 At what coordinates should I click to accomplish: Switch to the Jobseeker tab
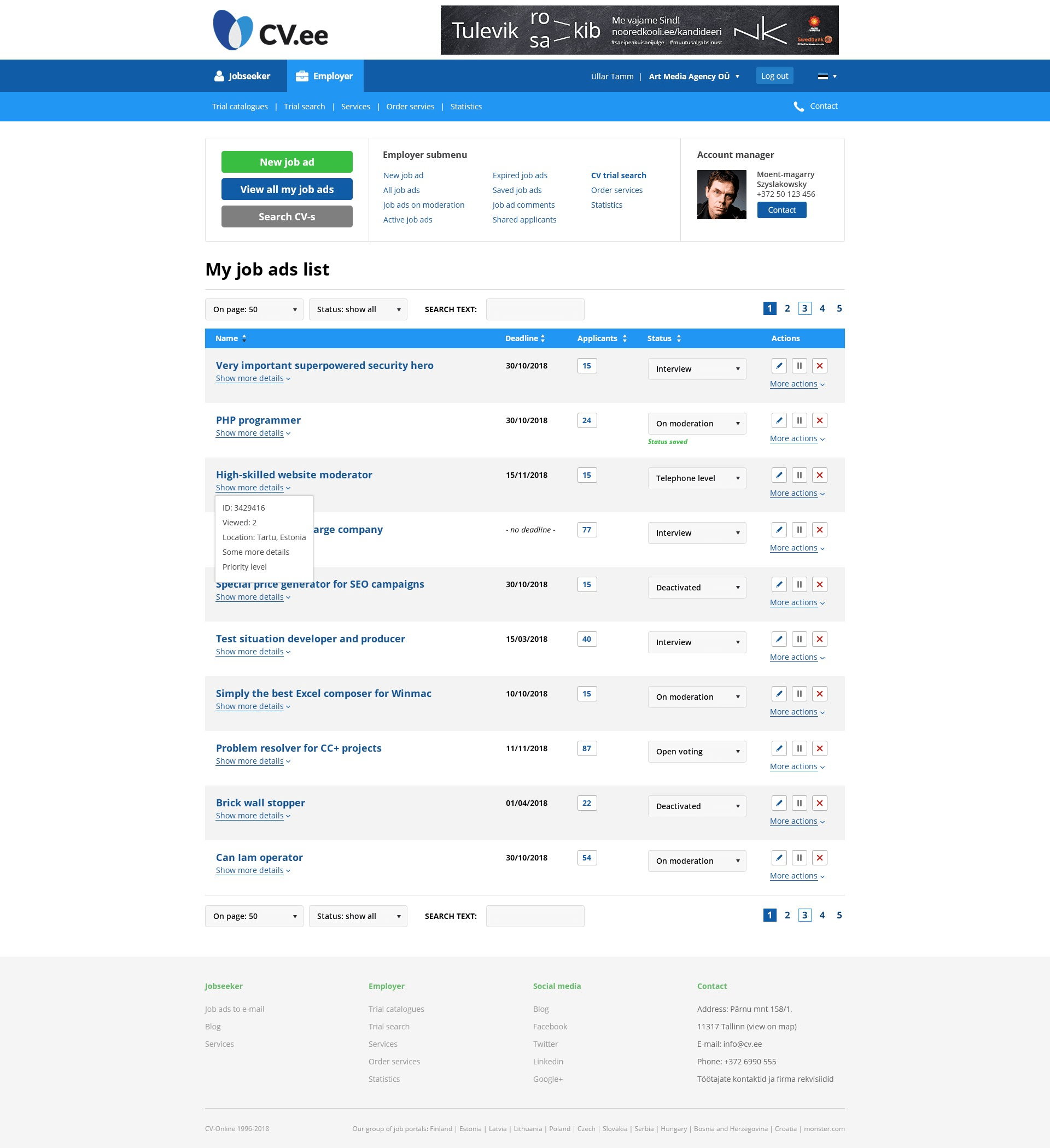pos(242,76)
